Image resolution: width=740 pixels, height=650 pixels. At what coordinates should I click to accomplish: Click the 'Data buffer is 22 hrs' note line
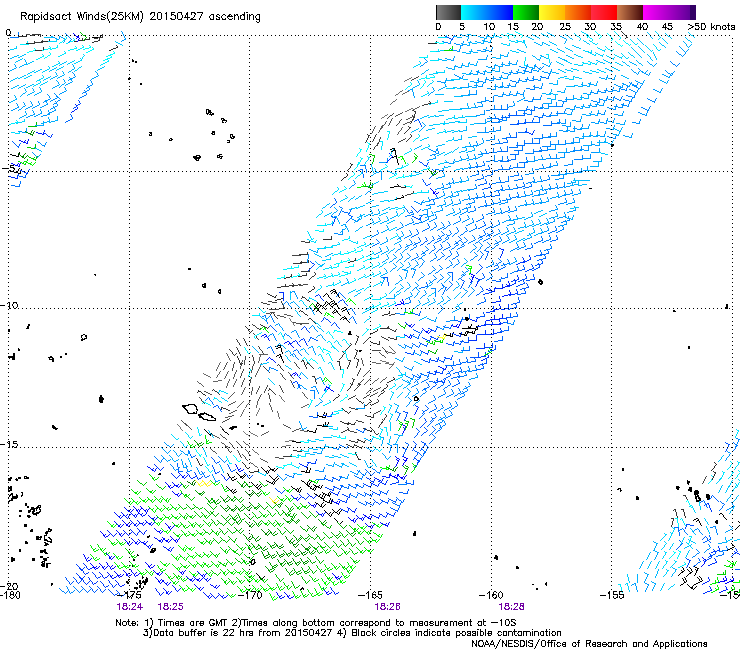352,633
